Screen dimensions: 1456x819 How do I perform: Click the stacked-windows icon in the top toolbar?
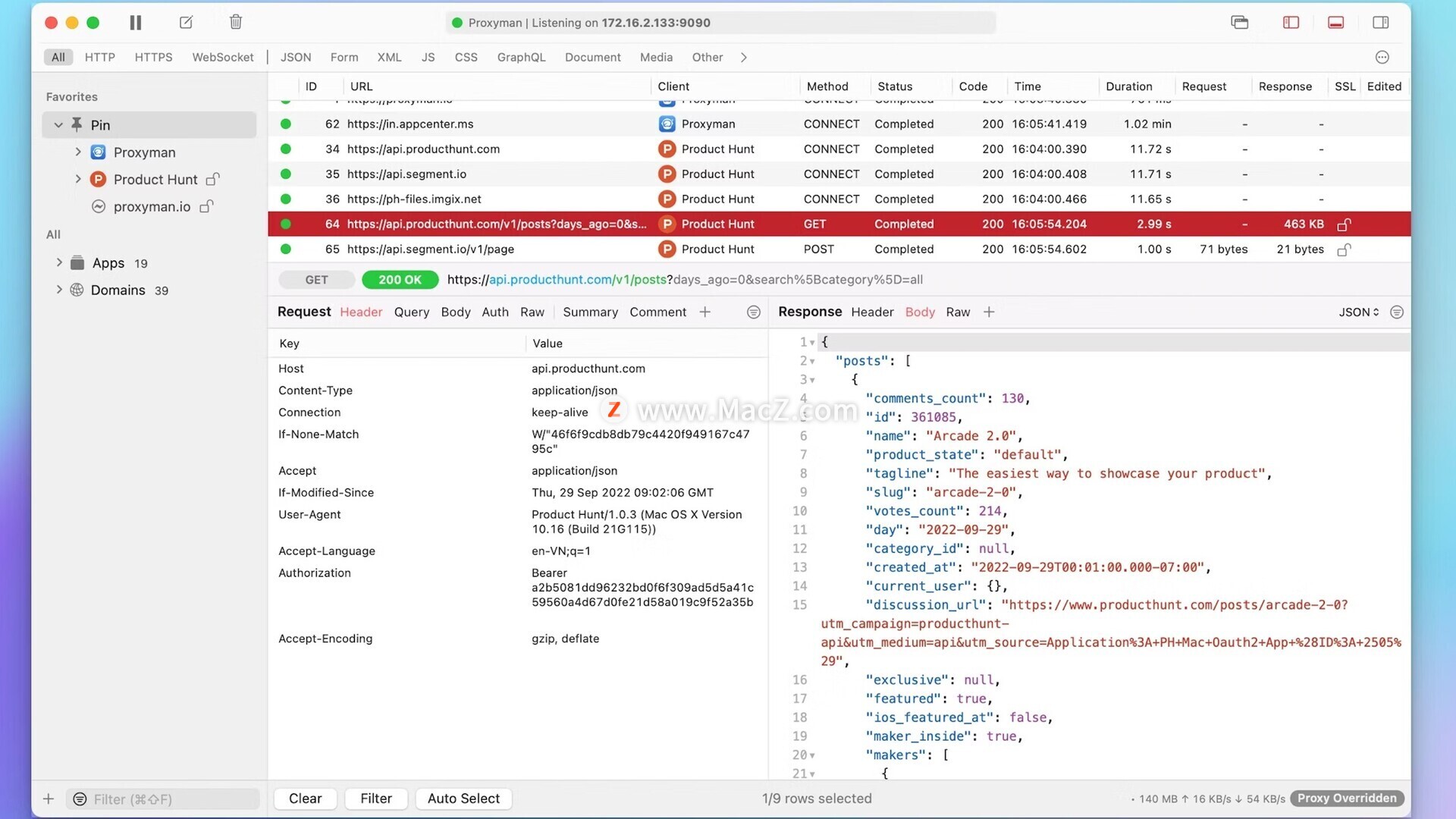pos(1240,23)
